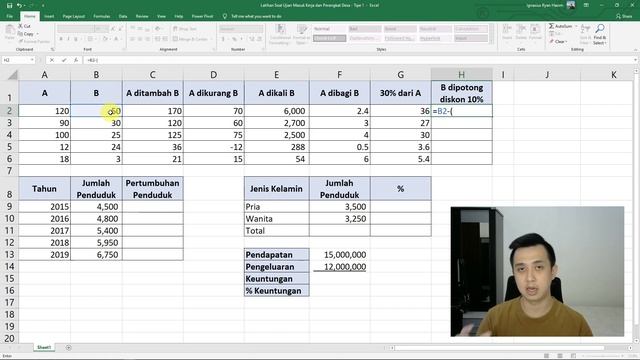Viewport: 640px width, 360px height.
Task: Select all cells via corner triangle
Action: click(x=13, y=75)
